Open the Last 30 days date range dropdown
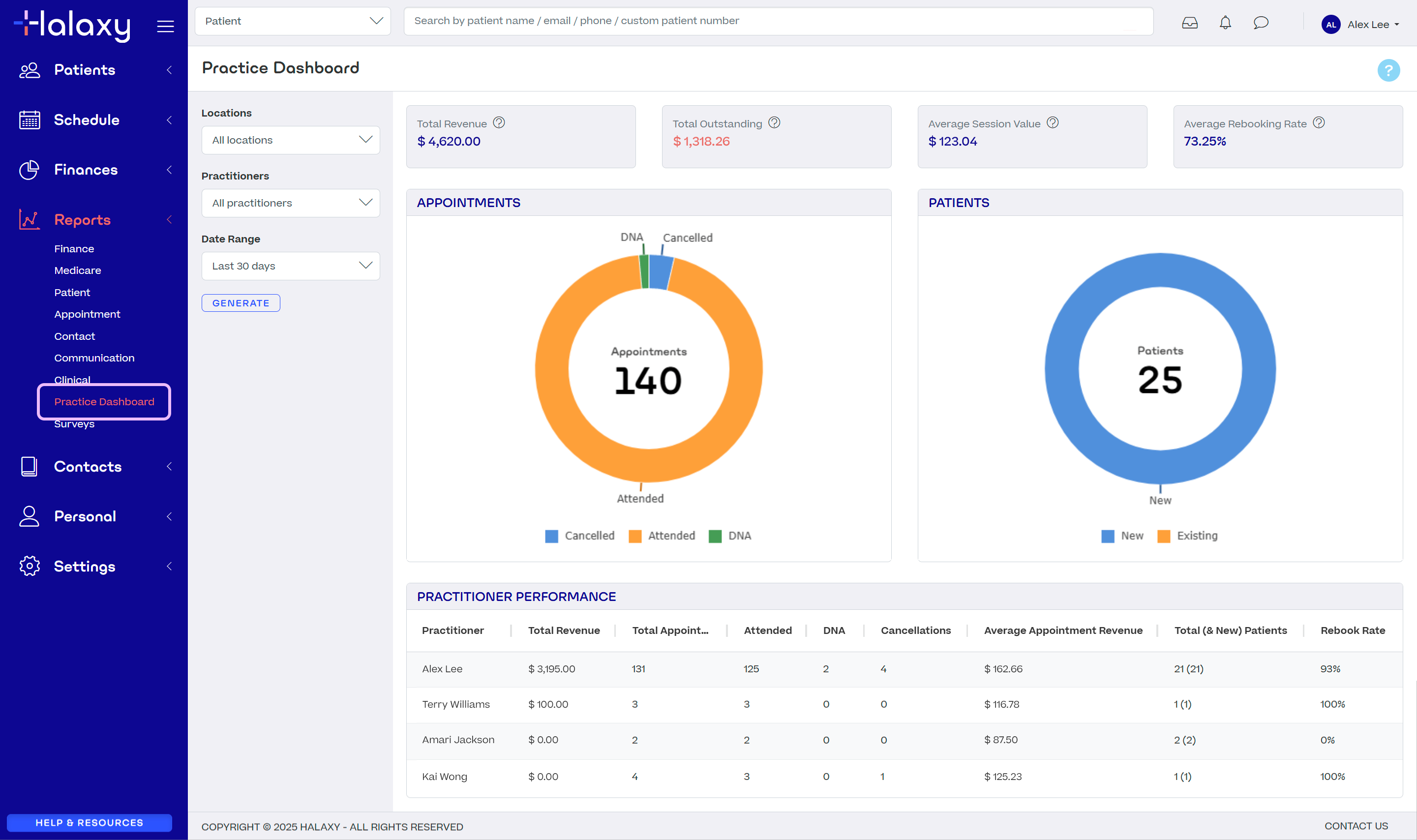Screen dimensions: 1417x840 (x=290, y=266)
